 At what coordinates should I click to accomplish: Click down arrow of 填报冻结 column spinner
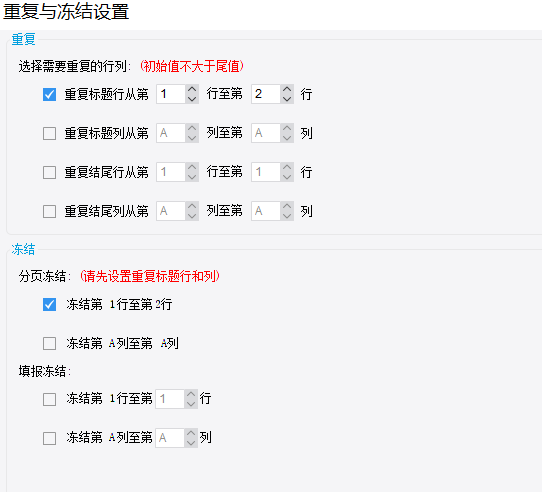point(191,443)
